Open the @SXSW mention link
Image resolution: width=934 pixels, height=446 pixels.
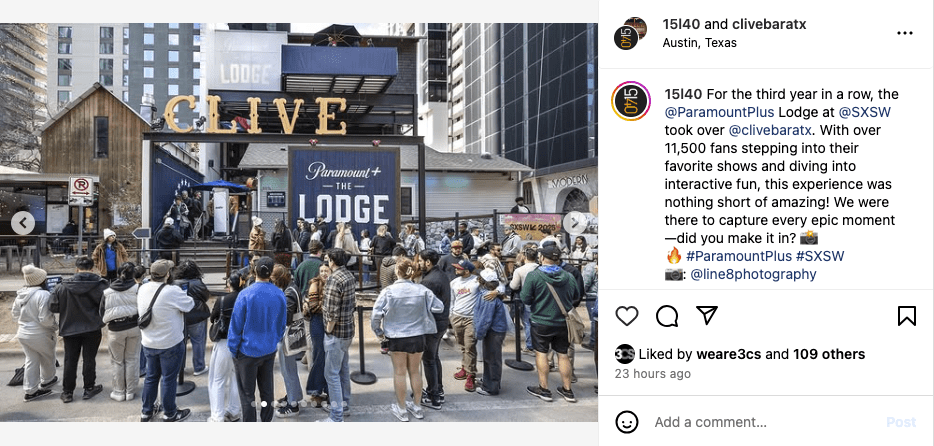(x=865, y=112)
